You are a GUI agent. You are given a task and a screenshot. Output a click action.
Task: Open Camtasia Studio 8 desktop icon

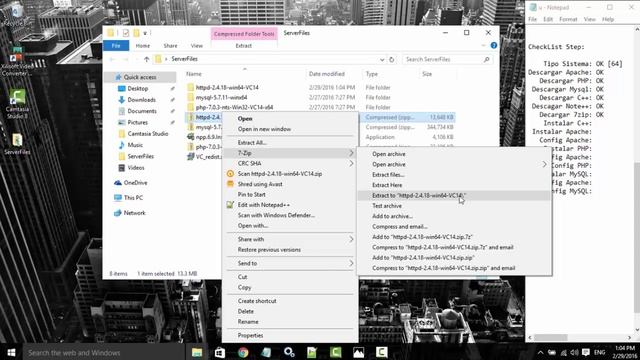tap(17, 104)
